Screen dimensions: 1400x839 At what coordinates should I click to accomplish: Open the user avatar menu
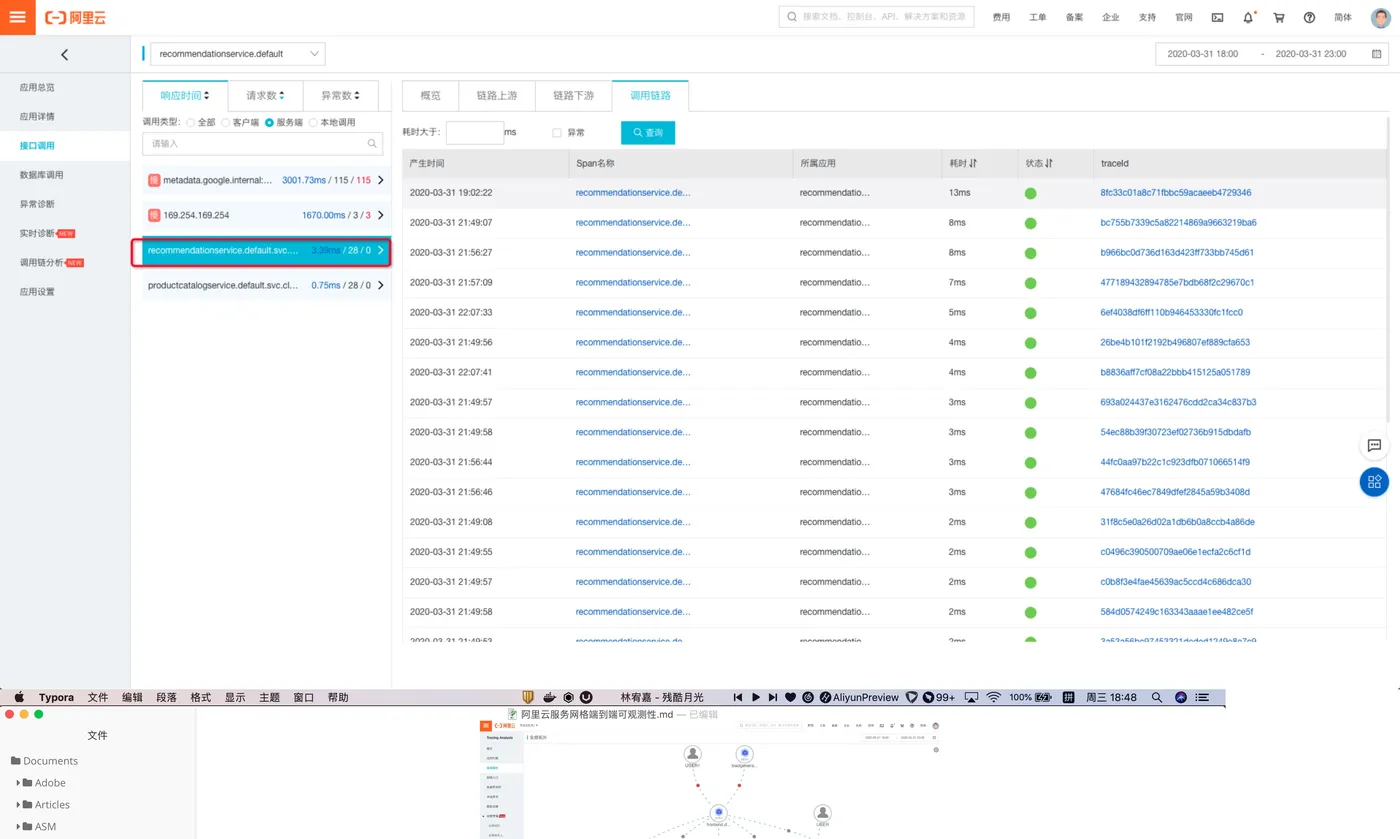click(x=1381, y=17)
